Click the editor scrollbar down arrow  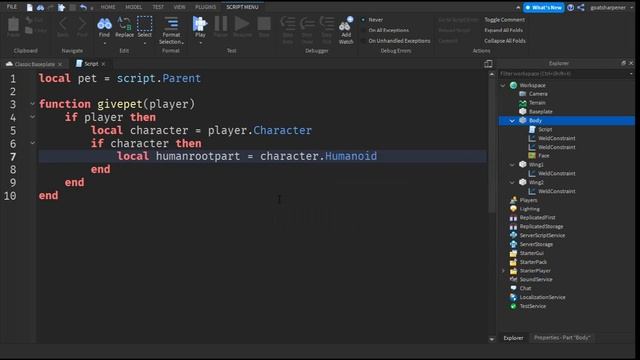[x=491, y=339]
